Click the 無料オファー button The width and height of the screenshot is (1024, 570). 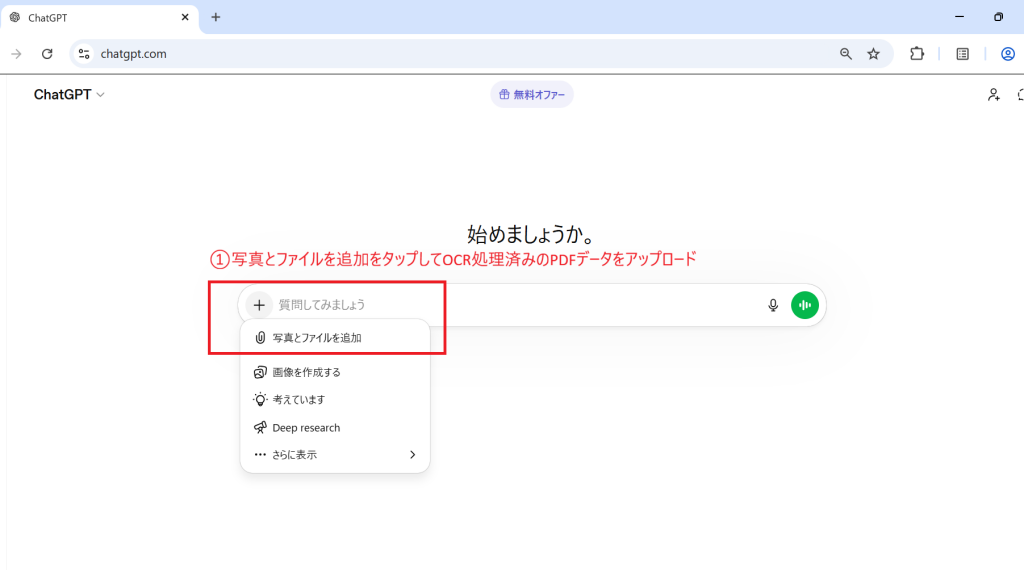click(532, 95)
